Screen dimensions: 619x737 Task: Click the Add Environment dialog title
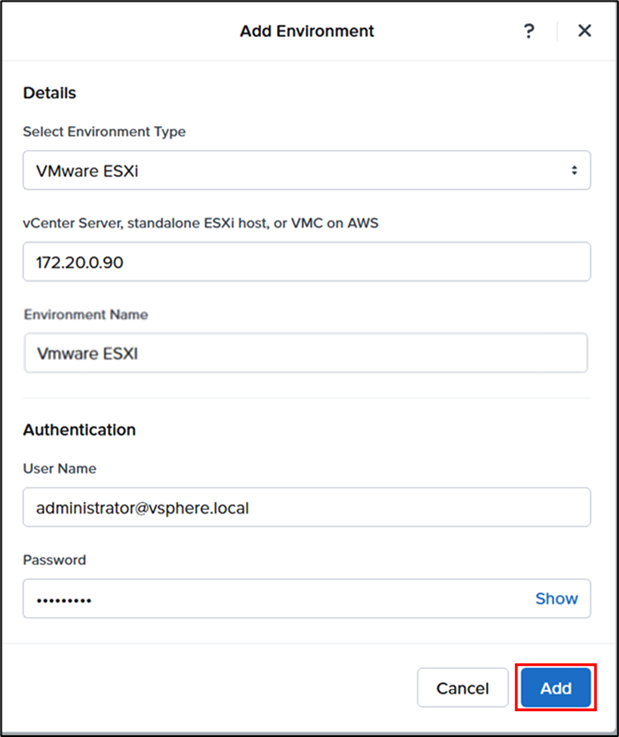(307, 31)
